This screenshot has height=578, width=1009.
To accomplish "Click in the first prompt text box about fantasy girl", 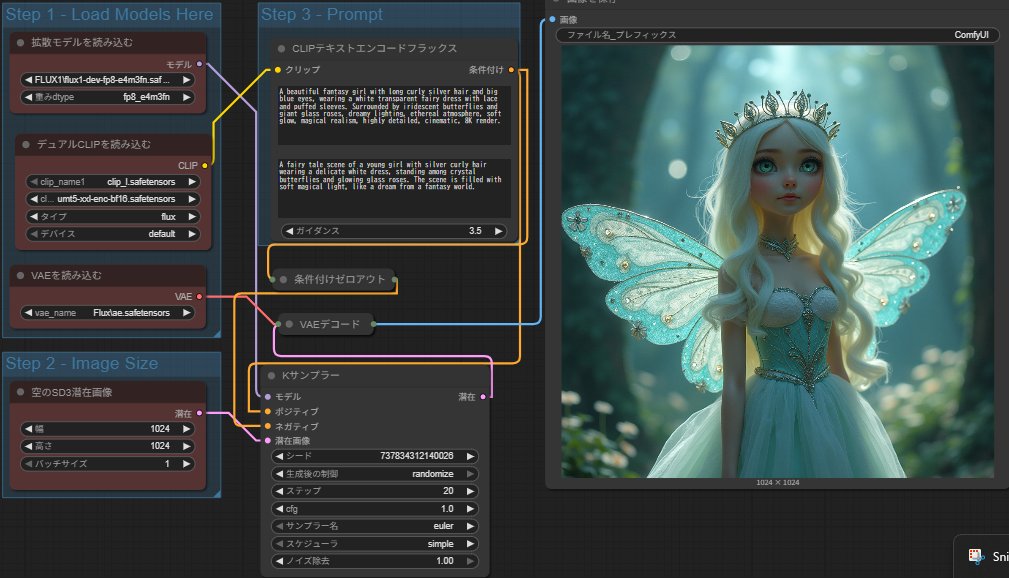I will (394, 115).
